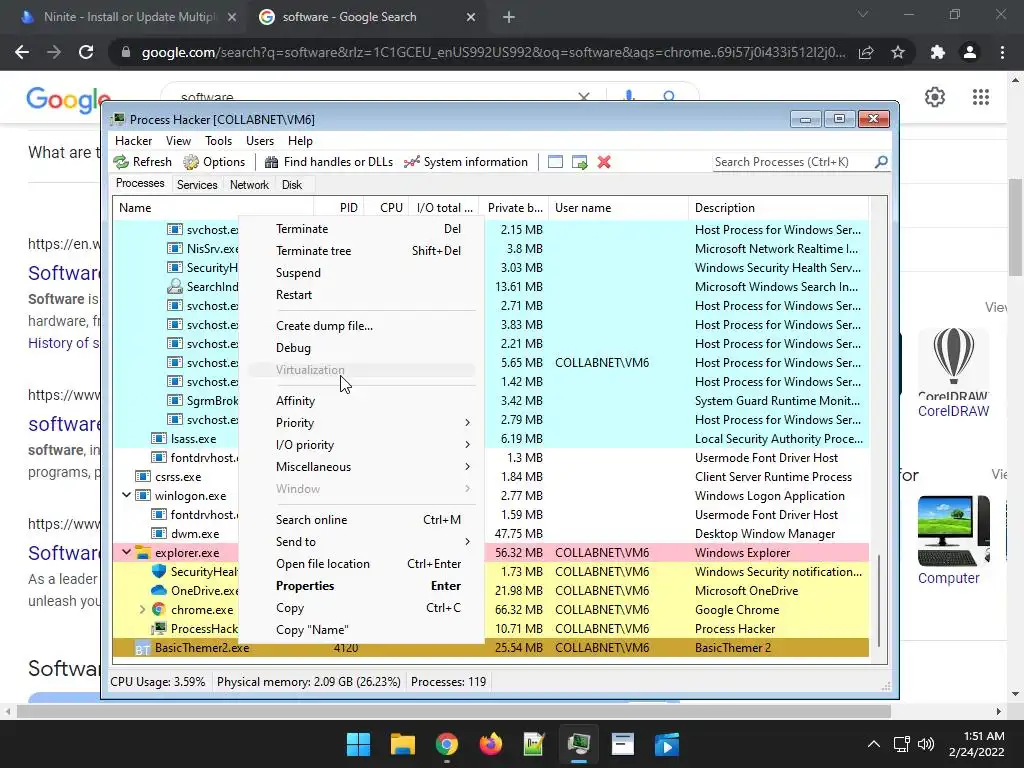1024x768 pixels.
Task: Open the Tools menu
Action: pos(218,141)
